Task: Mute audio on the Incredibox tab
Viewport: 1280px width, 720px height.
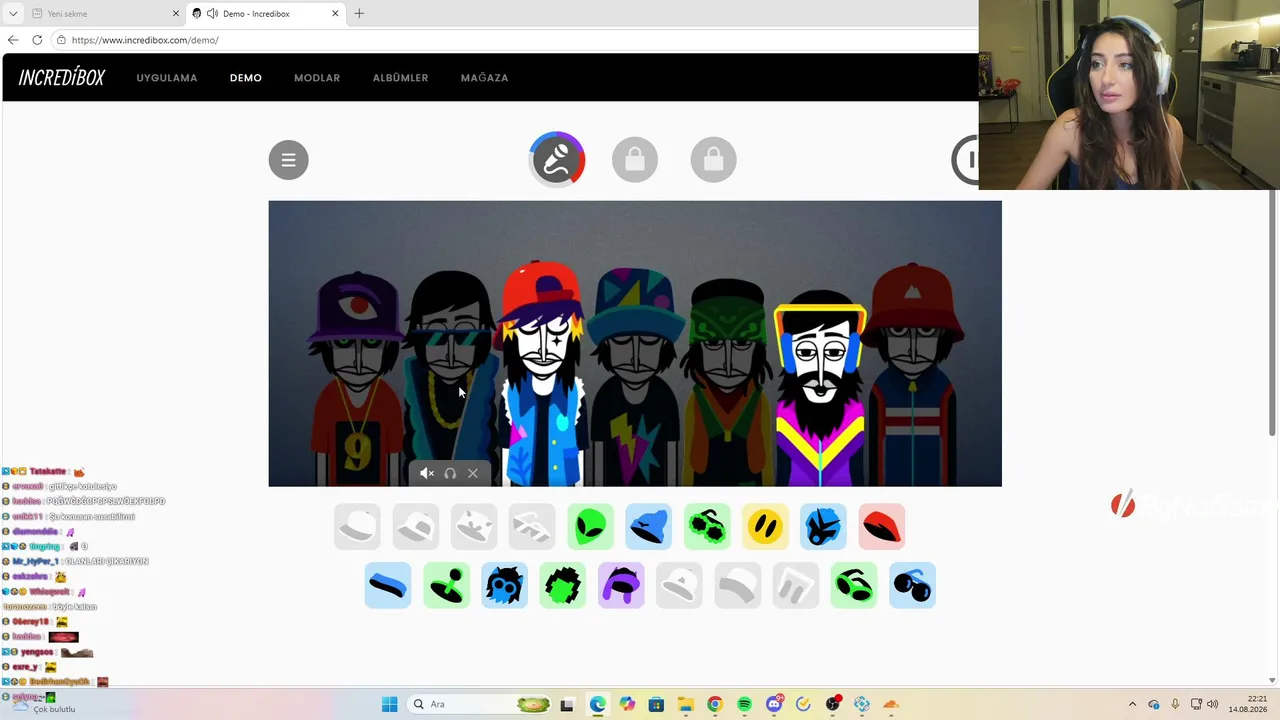Action: click(212, 13)
